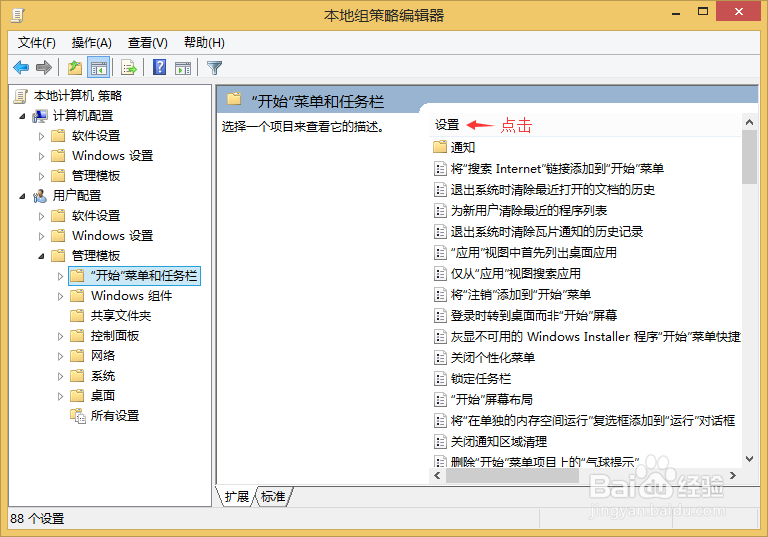This screenshot has height=537, width=768.
Task: Select Windows 设置 under 用户配置
Action: click(113, 236)
